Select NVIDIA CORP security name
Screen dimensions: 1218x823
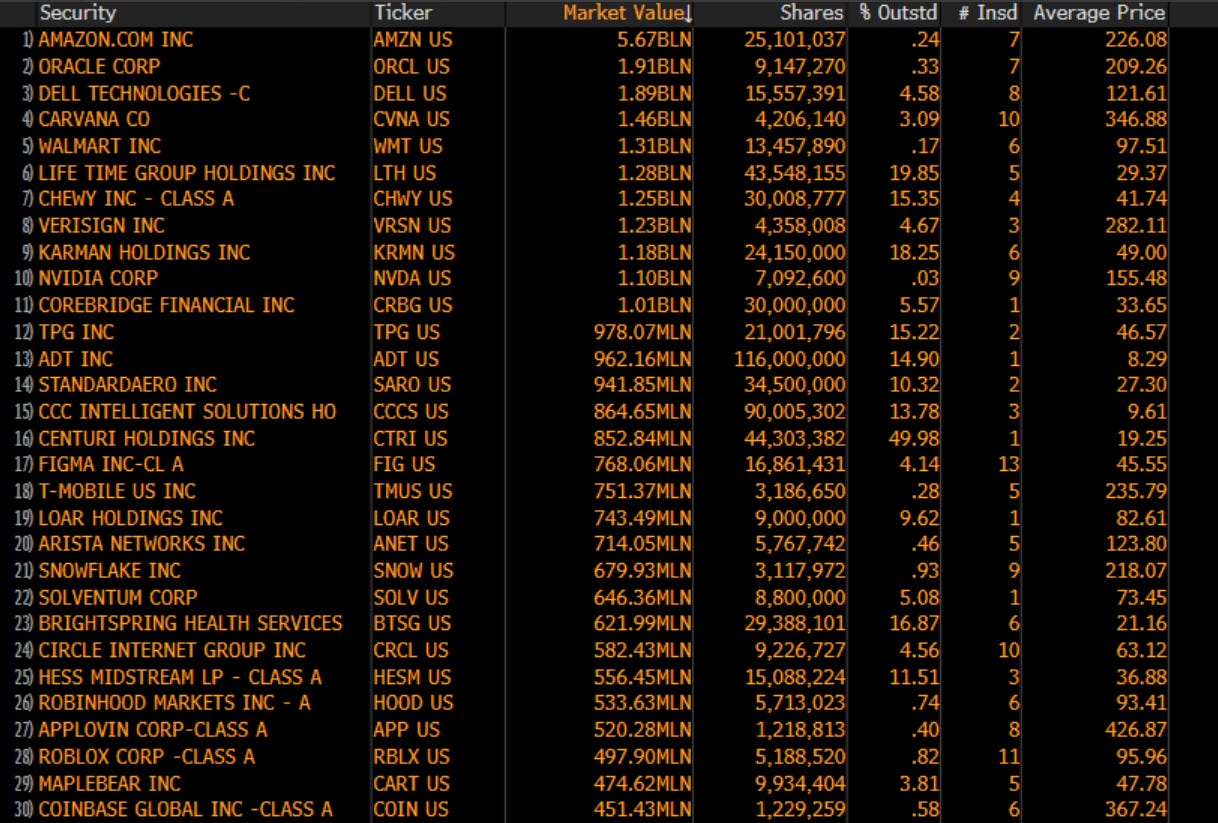pos(98,278)
